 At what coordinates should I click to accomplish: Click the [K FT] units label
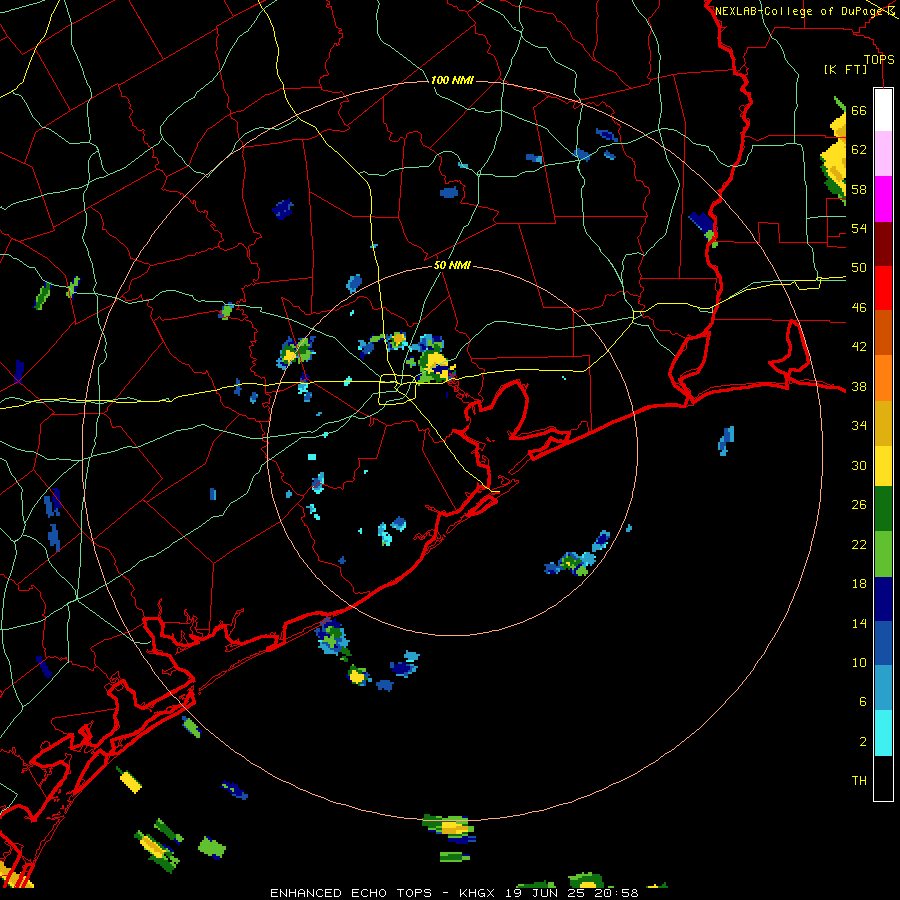845,70
